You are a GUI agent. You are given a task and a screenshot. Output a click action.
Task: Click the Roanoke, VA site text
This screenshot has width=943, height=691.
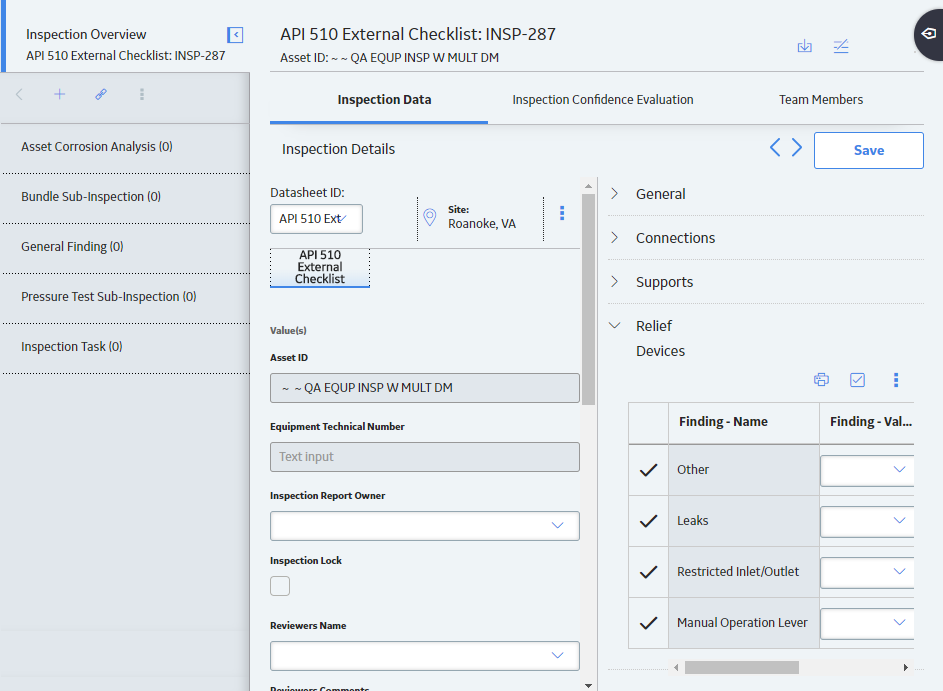(x=482, y=224)
